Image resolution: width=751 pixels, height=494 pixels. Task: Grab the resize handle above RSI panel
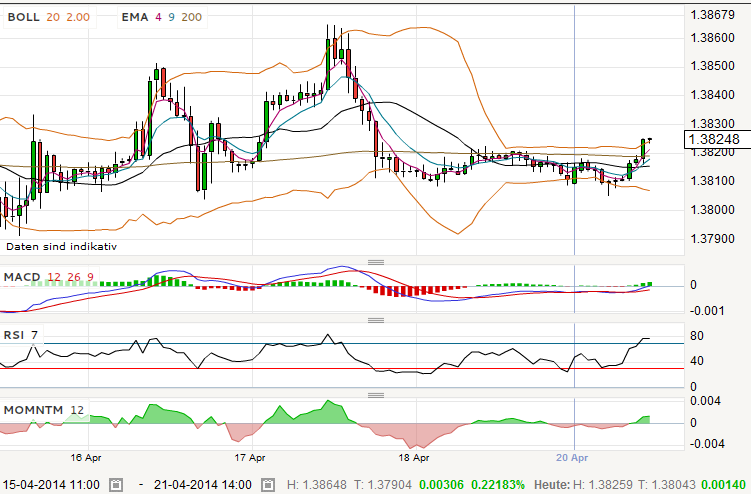click(x=376, y=320)
